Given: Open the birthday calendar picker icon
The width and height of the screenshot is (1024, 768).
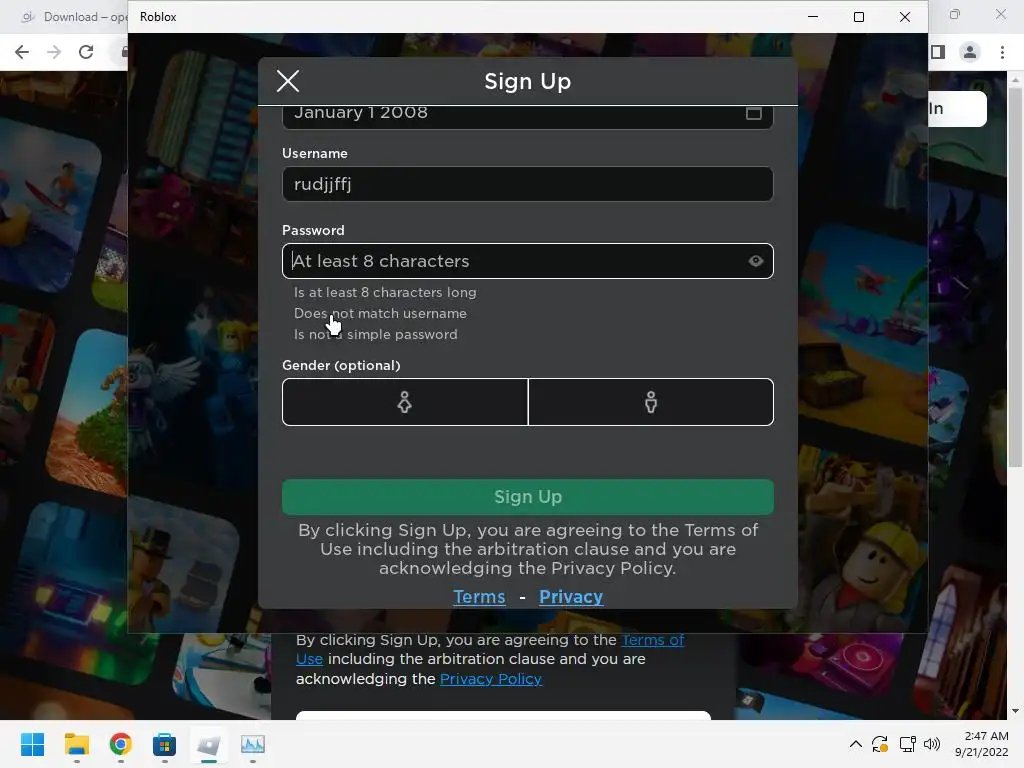Looking at the screenshot, I should click(754, 114).
